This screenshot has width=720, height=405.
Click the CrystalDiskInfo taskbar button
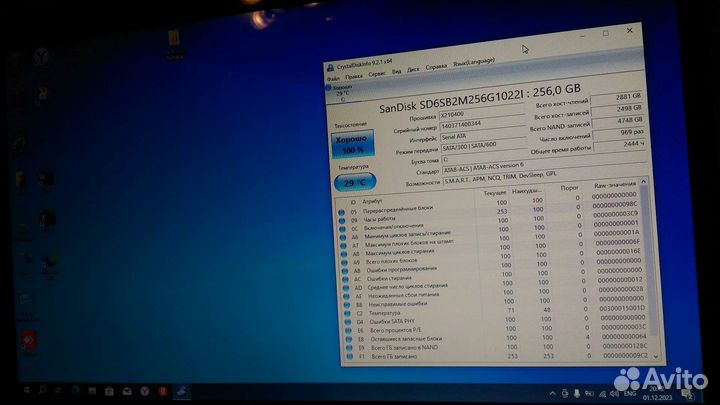click(181, 392)
